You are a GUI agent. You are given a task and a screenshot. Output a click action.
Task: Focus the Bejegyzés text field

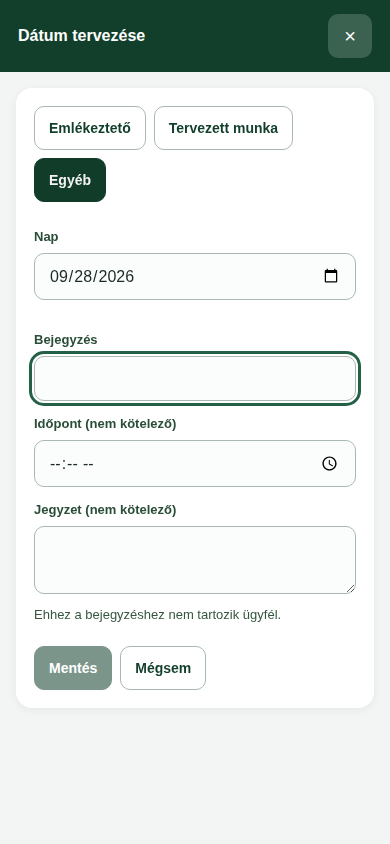(x=195, y=378)
